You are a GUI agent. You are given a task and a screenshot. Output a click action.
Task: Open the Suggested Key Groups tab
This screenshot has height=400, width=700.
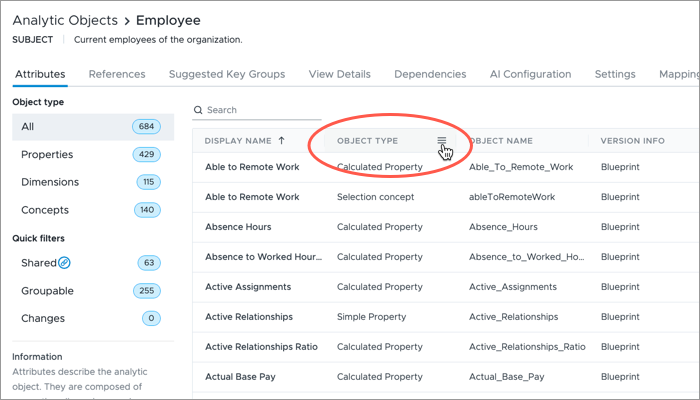click(x=227, y=74)
